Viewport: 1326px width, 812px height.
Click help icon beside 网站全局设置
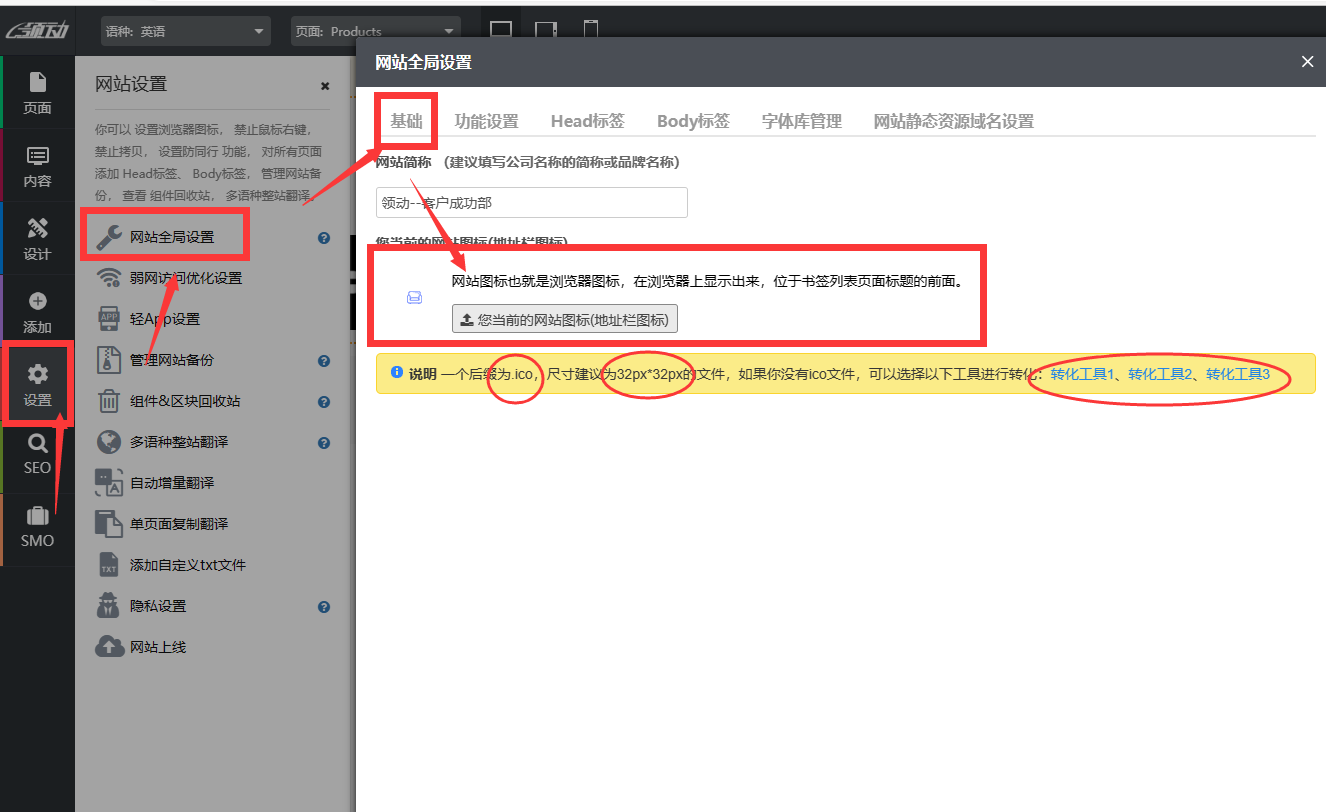[x=324, y=238]
